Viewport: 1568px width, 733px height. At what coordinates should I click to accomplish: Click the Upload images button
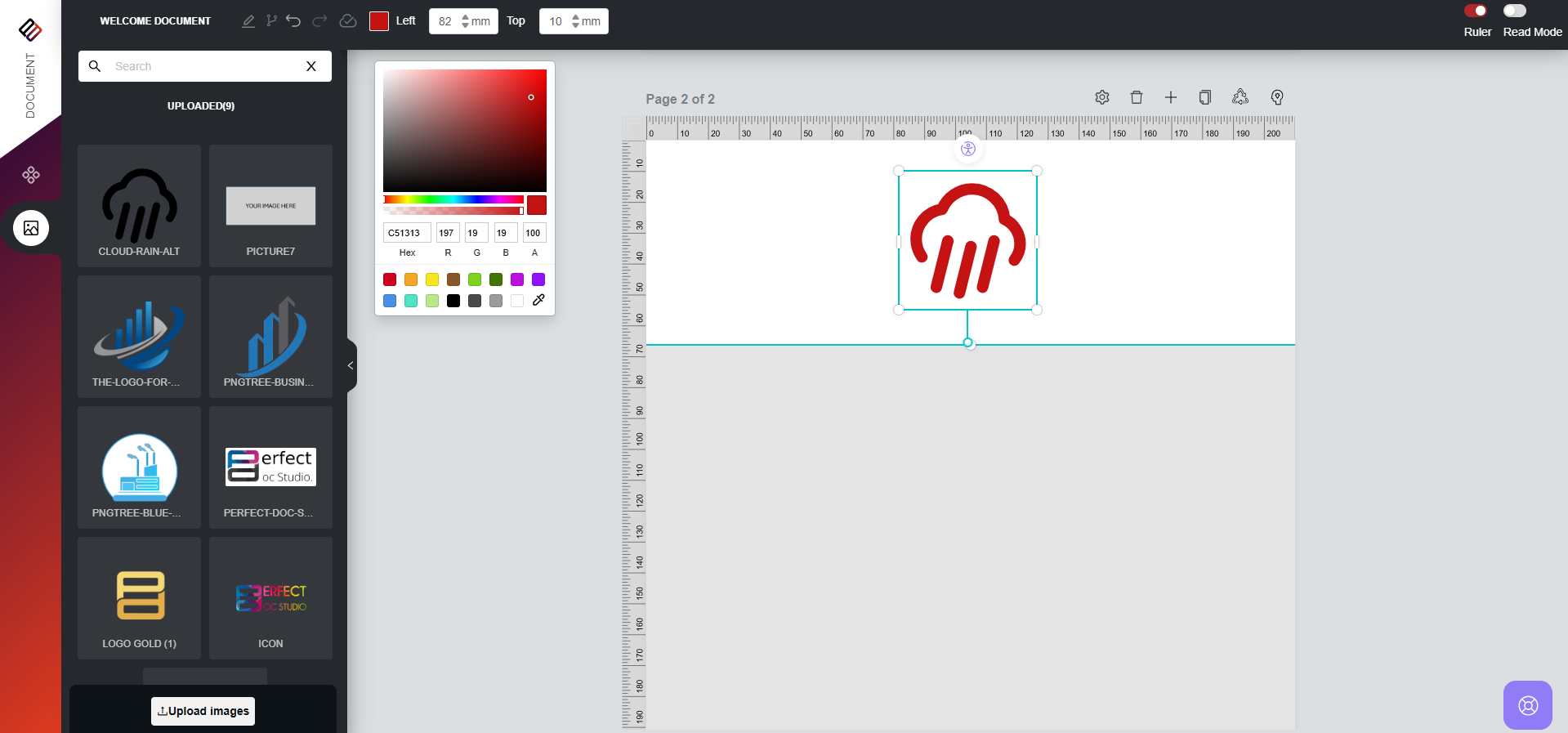click(x=203, y=711)
